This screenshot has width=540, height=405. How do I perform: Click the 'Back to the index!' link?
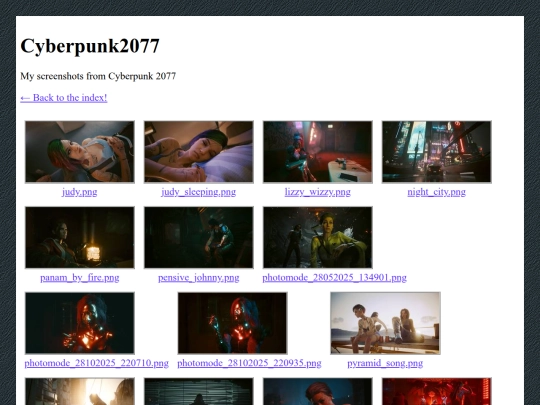[x=64, y=98]
